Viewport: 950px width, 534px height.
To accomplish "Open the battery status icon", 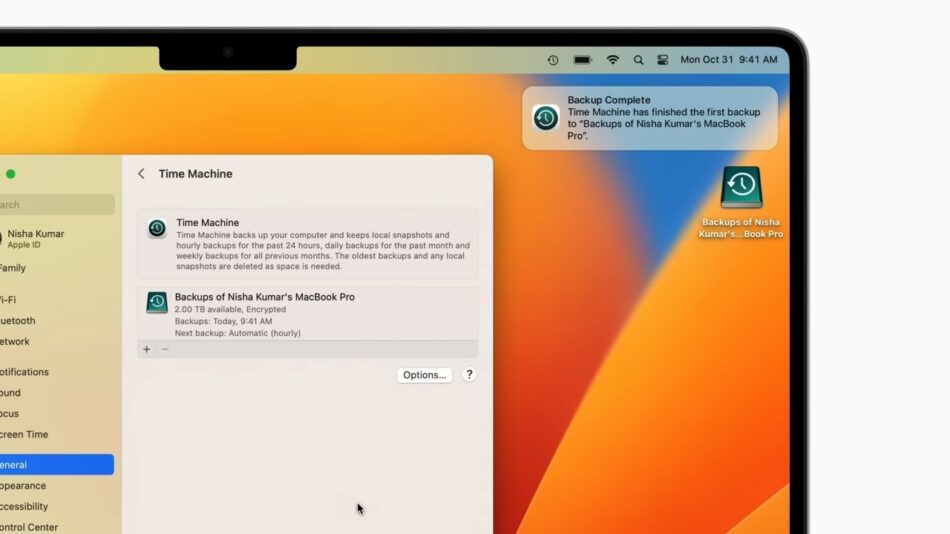I will click(582, 60).
